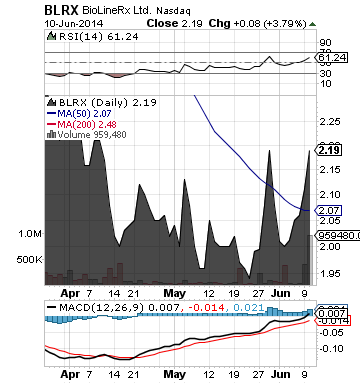Screen dimensions: 360x384
Task: Click Apr on MACD date axis
Action: (x=70, y=374)
